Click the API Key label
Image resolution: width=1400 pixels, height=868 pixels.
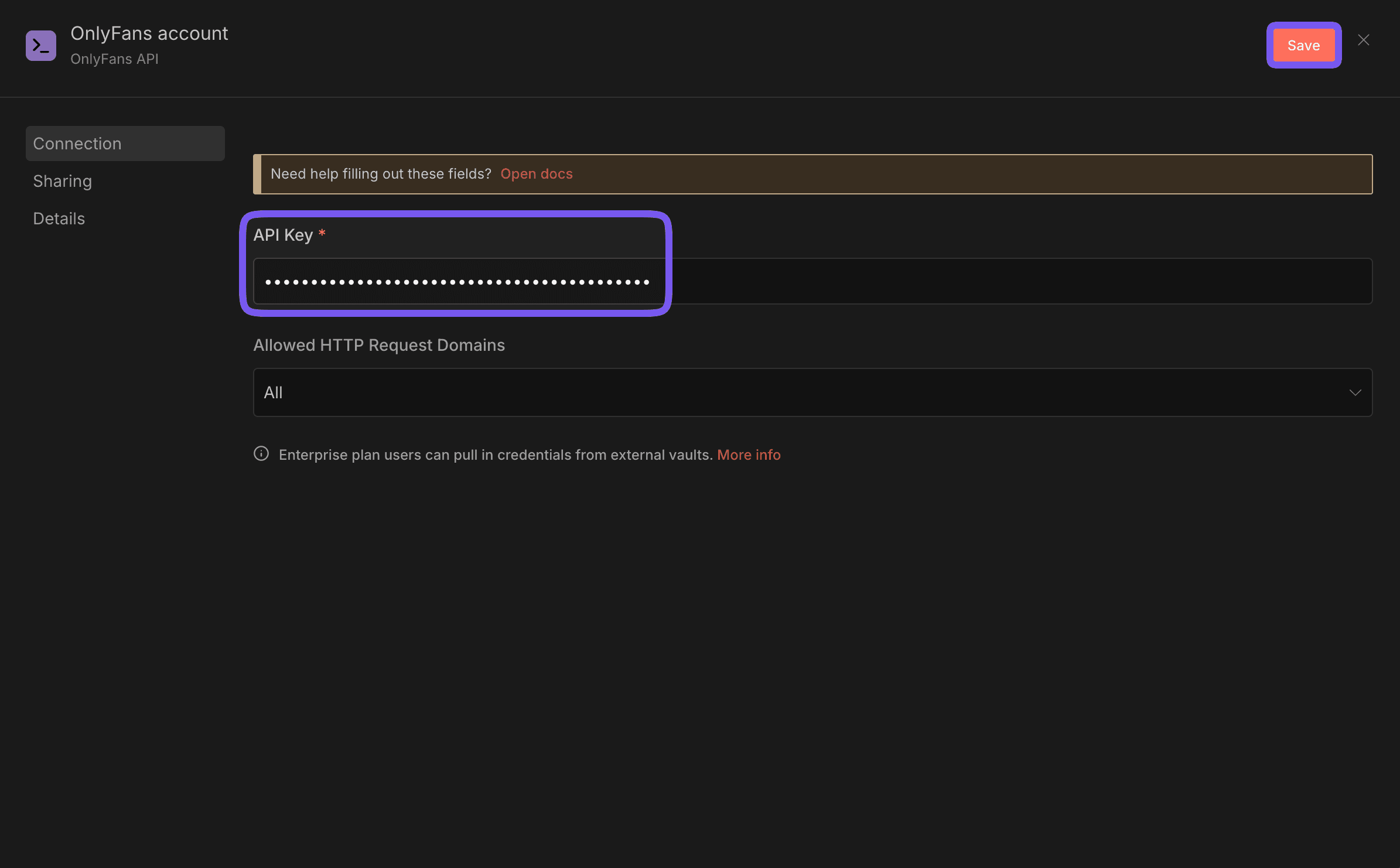point(283,235)
